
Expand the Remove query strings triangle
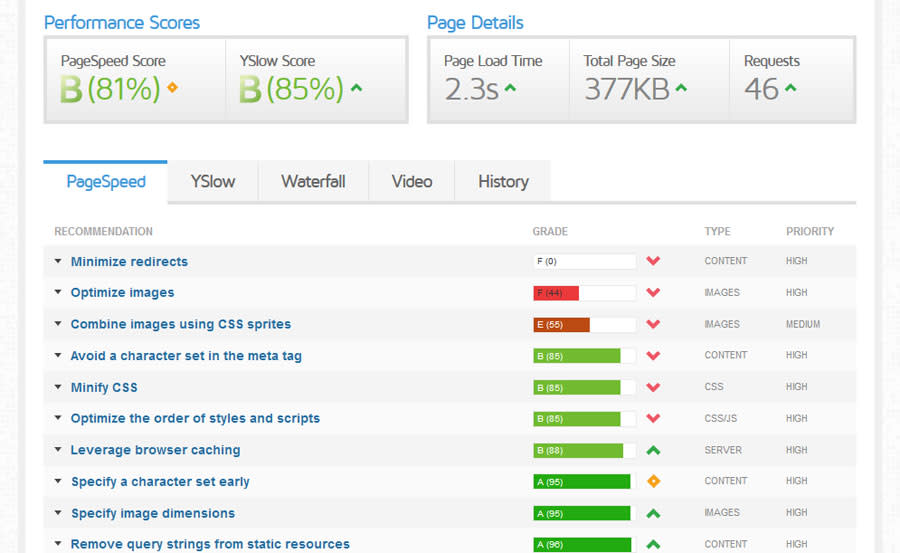[58, 543]
